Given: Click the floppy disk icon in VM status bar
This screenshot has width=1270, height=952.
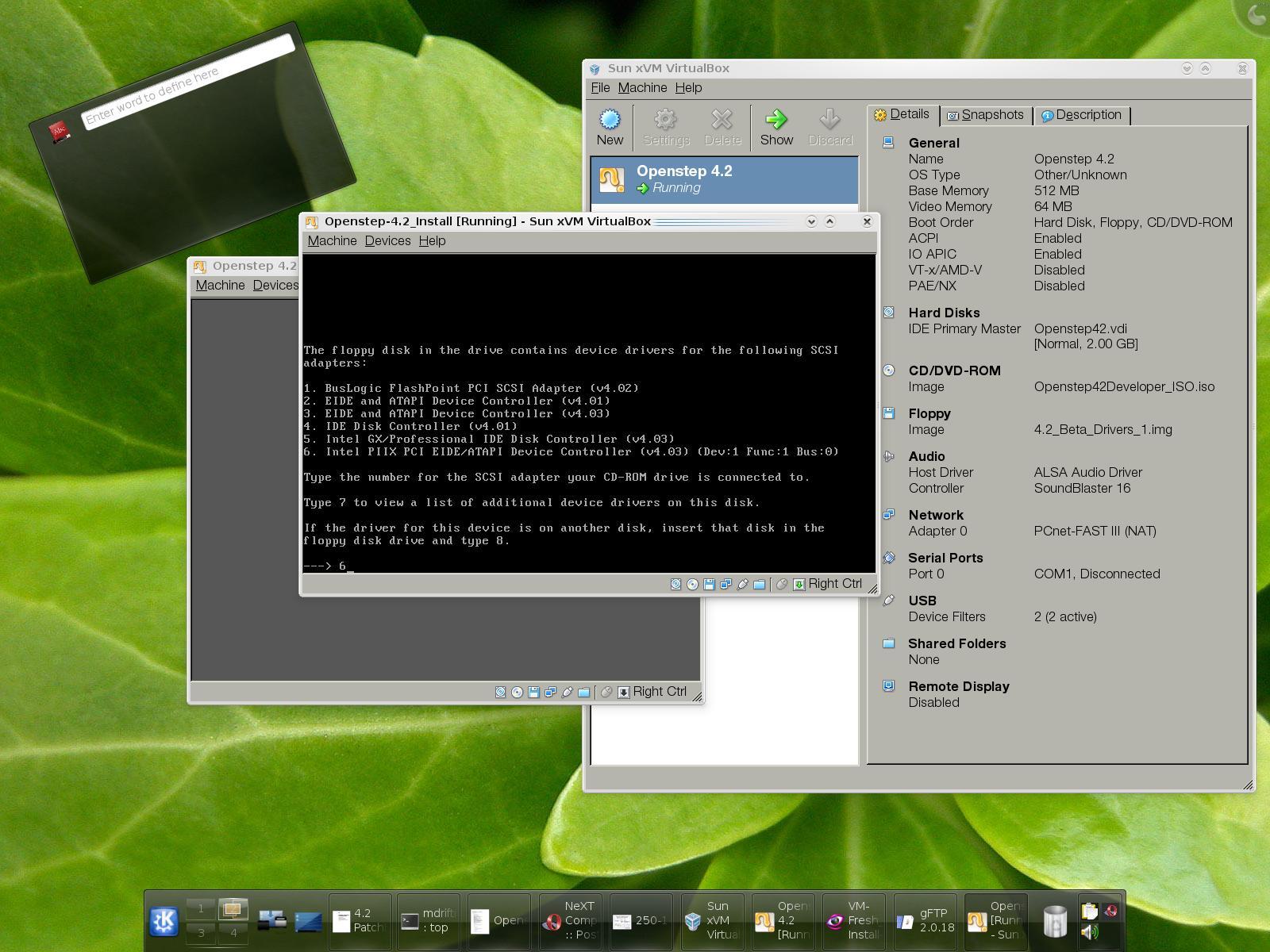Looking at the screenshot, I should pyautogui.click(x=709, y=584).
